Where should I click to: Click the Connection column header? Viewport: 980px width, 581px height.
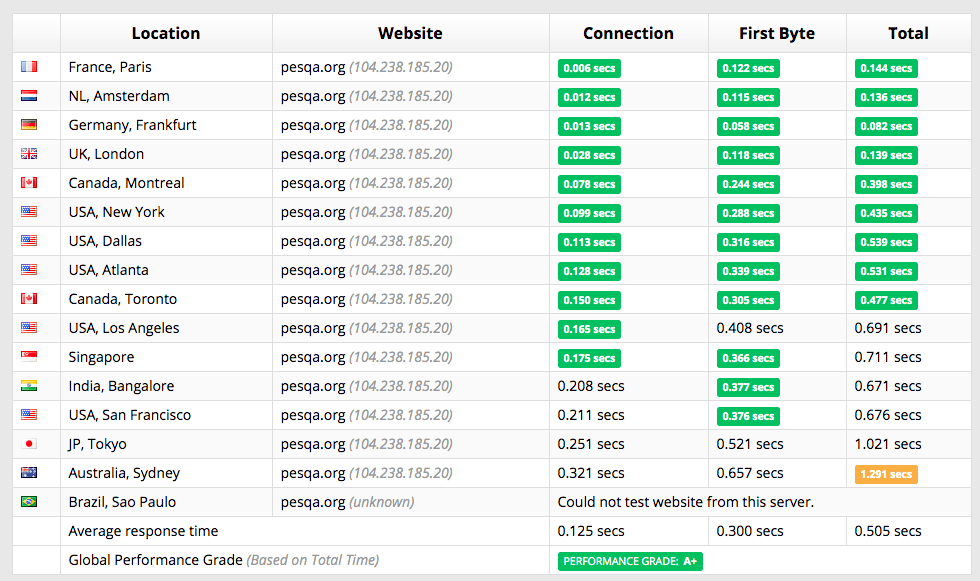628,33
